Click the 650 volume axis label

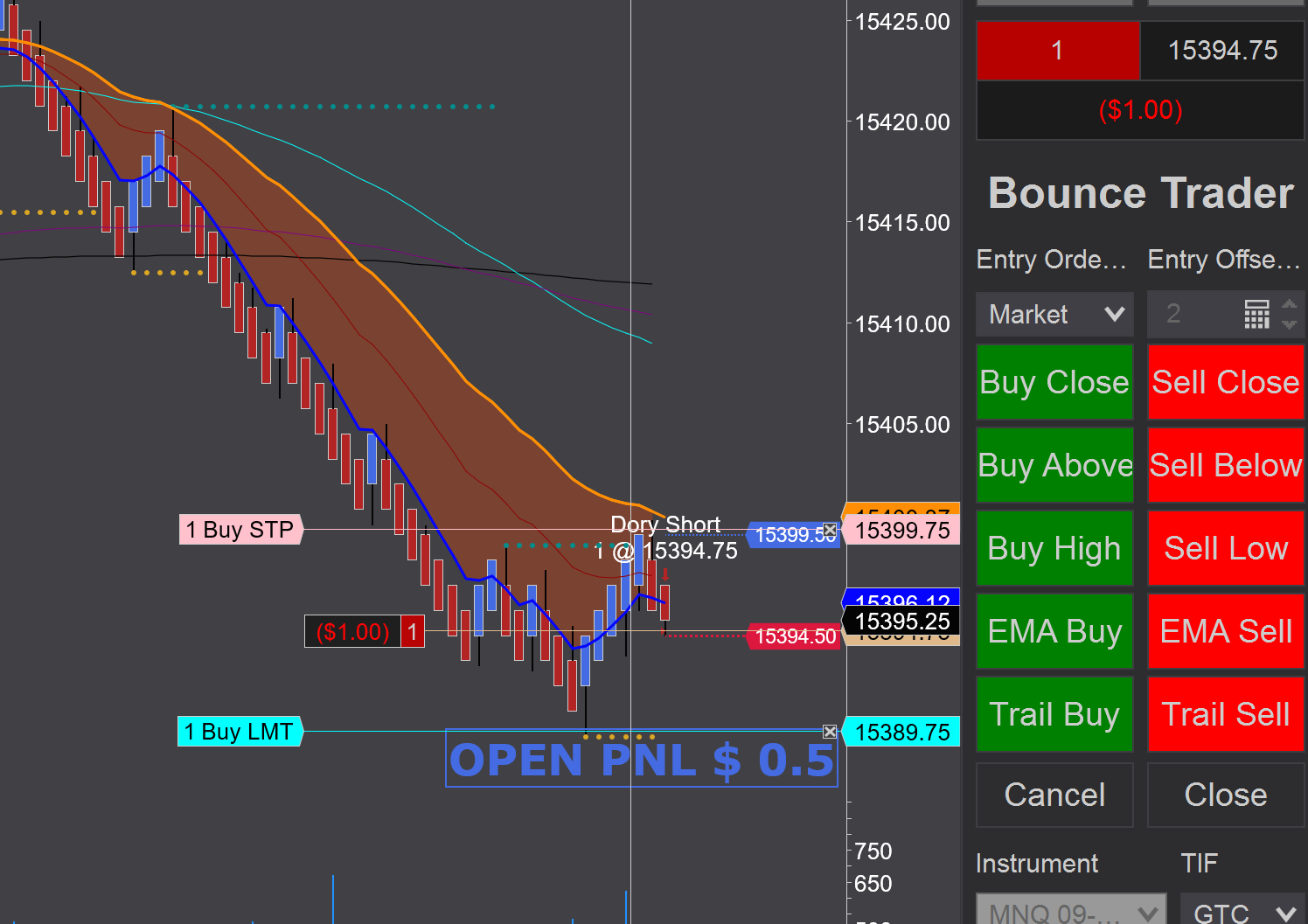873,884
